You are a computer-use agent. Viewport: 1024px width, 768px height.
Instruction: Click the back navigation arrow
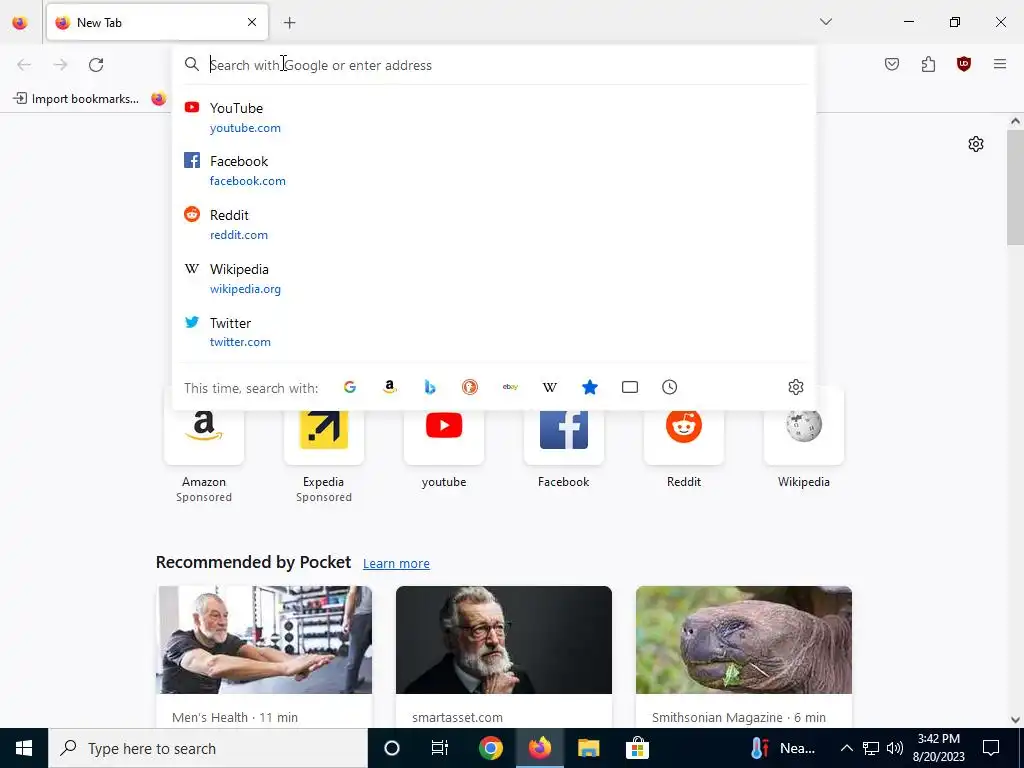click(24, 65)
